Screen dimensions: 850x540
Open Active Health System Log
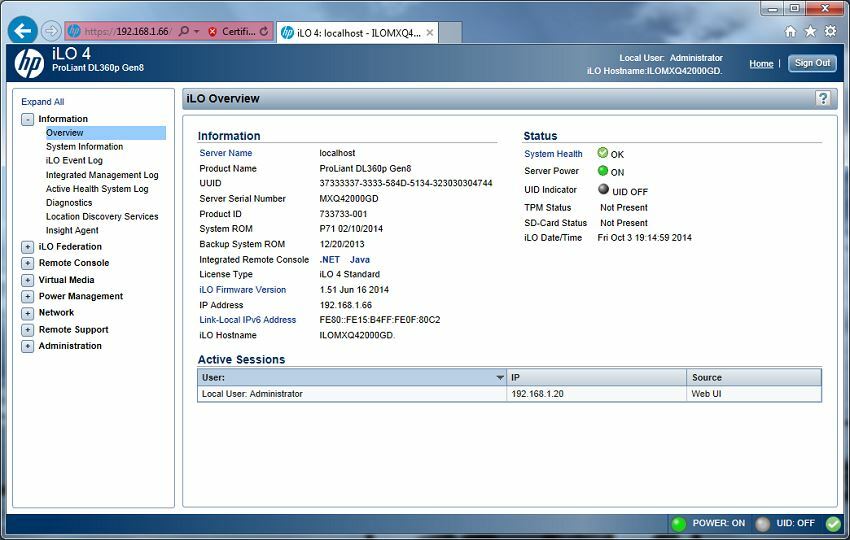[97, 189]
